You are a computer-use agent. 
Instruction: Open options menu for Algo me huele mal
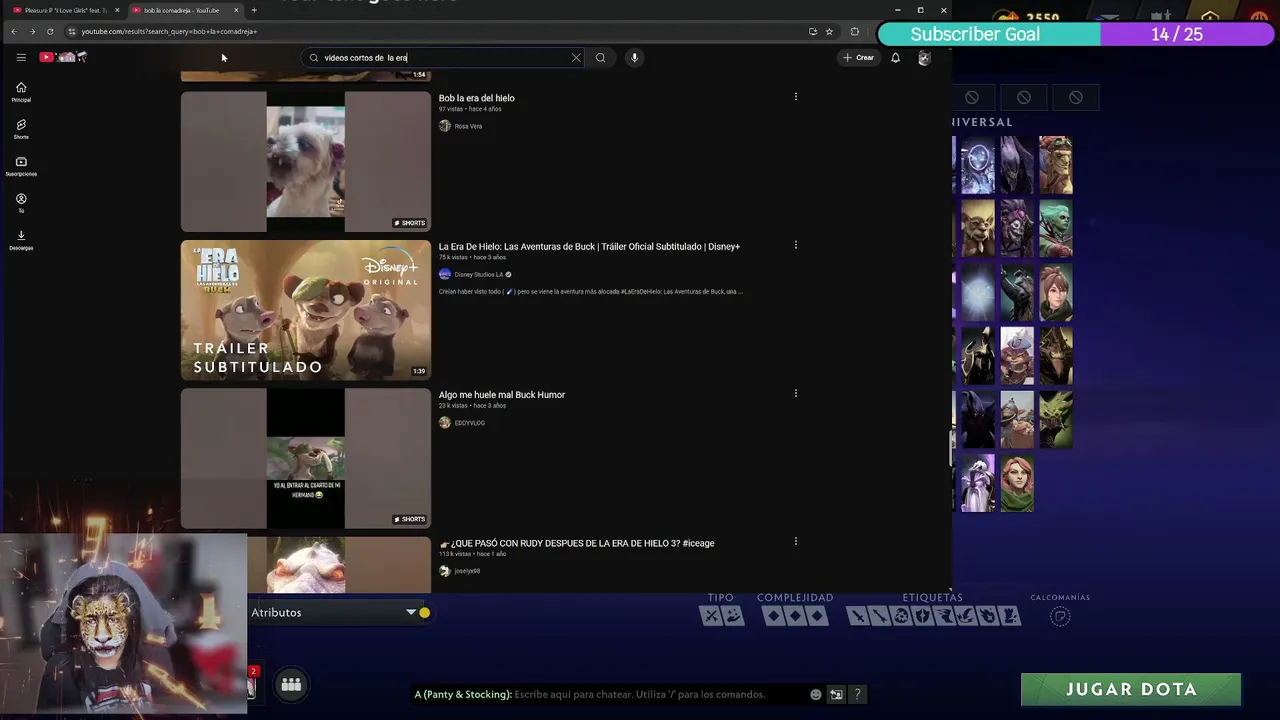796,393
